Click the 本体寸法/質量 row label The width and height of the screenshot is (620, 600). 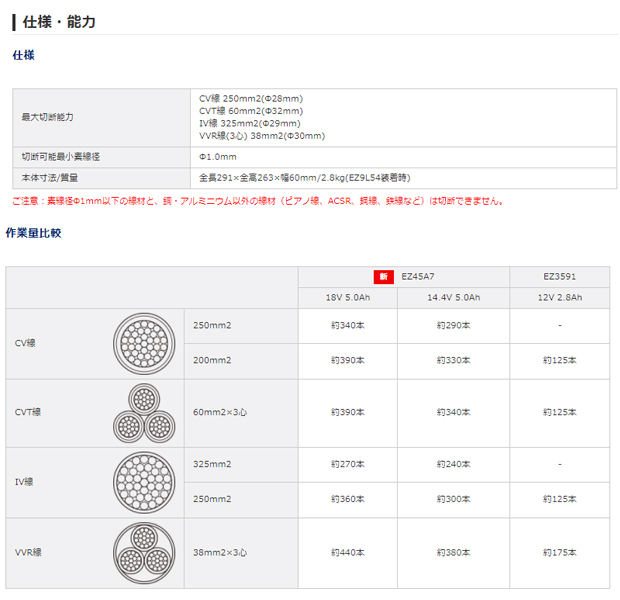tap(50, 177)
